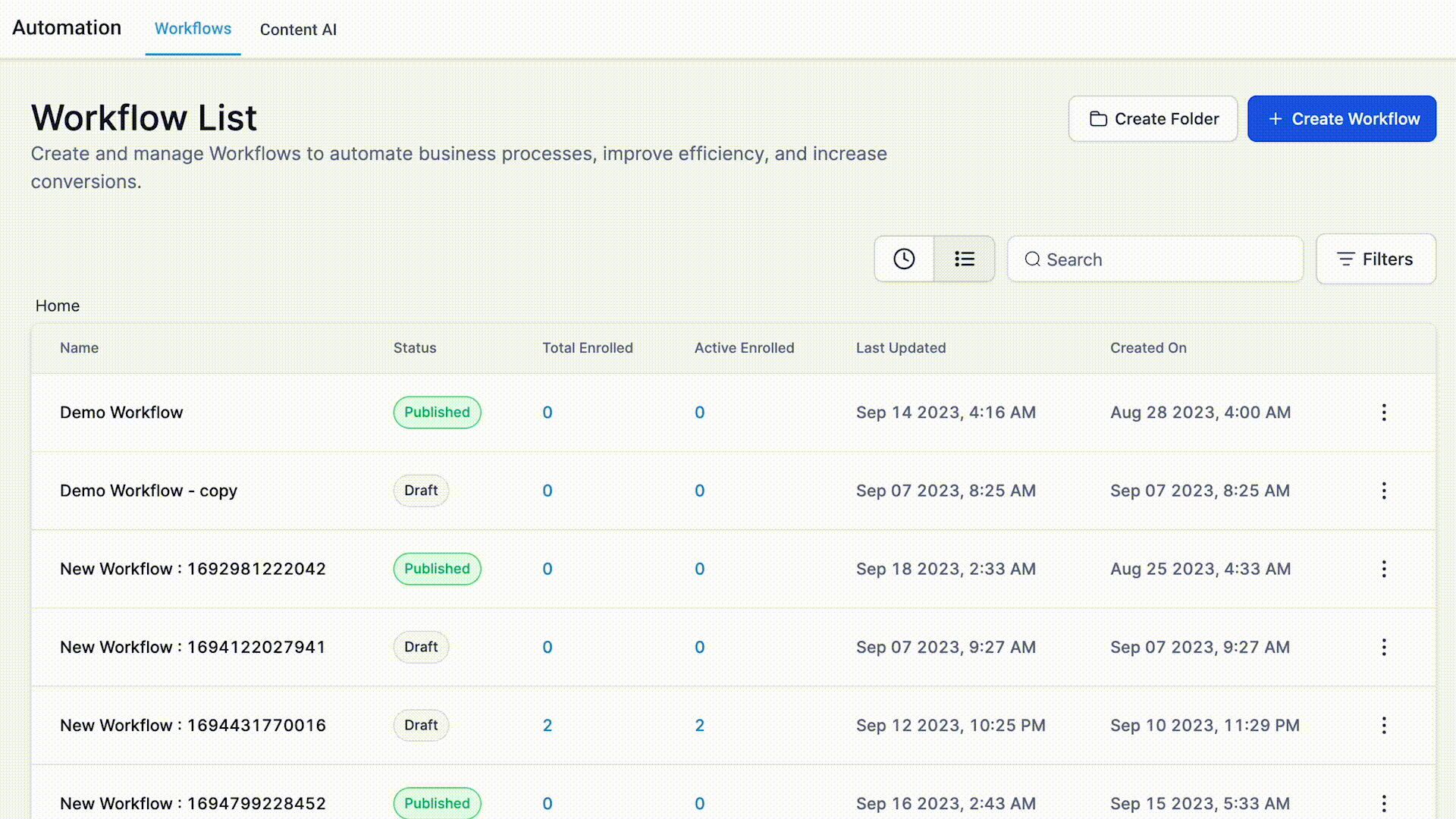Open more options for workflow 1694431770016
Screen dimensions: 1456x819
point(1383,726)
